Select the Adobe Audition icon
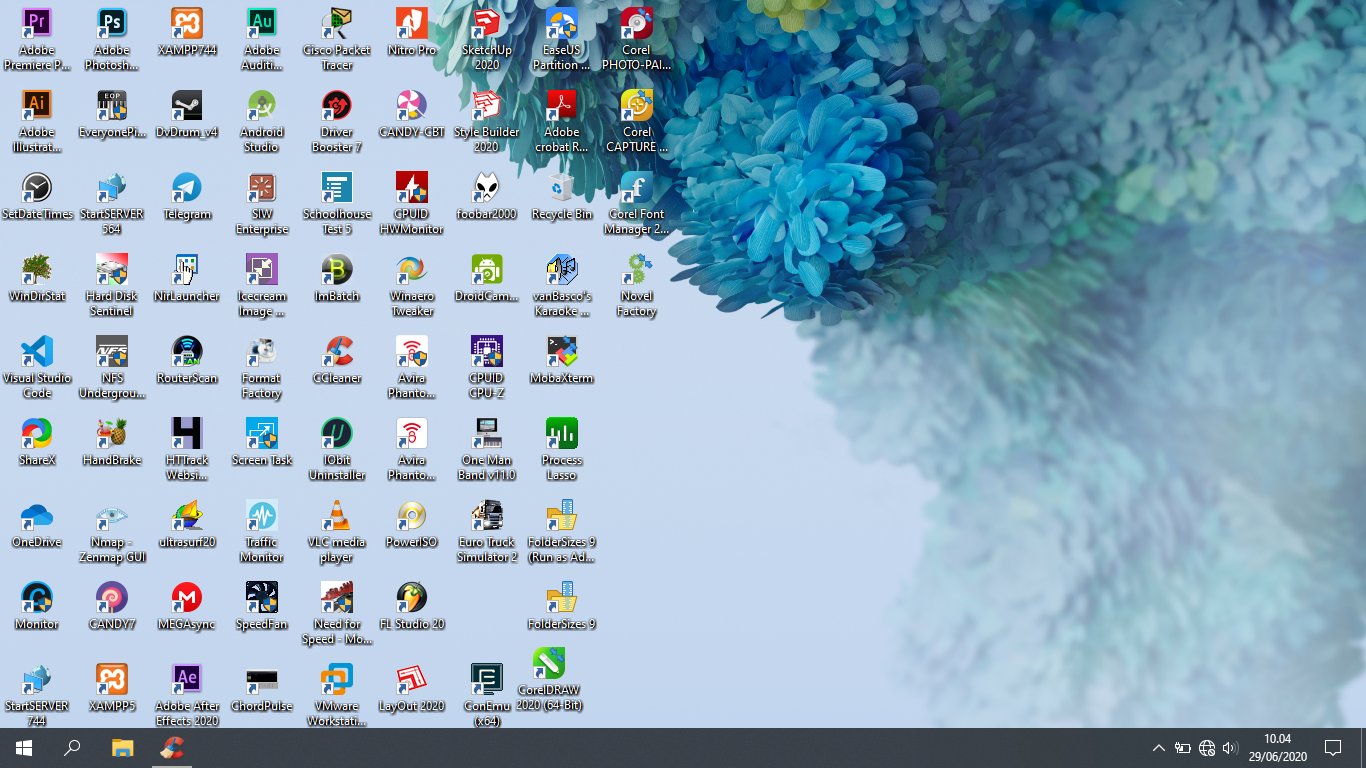The width and height of the screenshot is (1366, 768). [x=262, y=38]
